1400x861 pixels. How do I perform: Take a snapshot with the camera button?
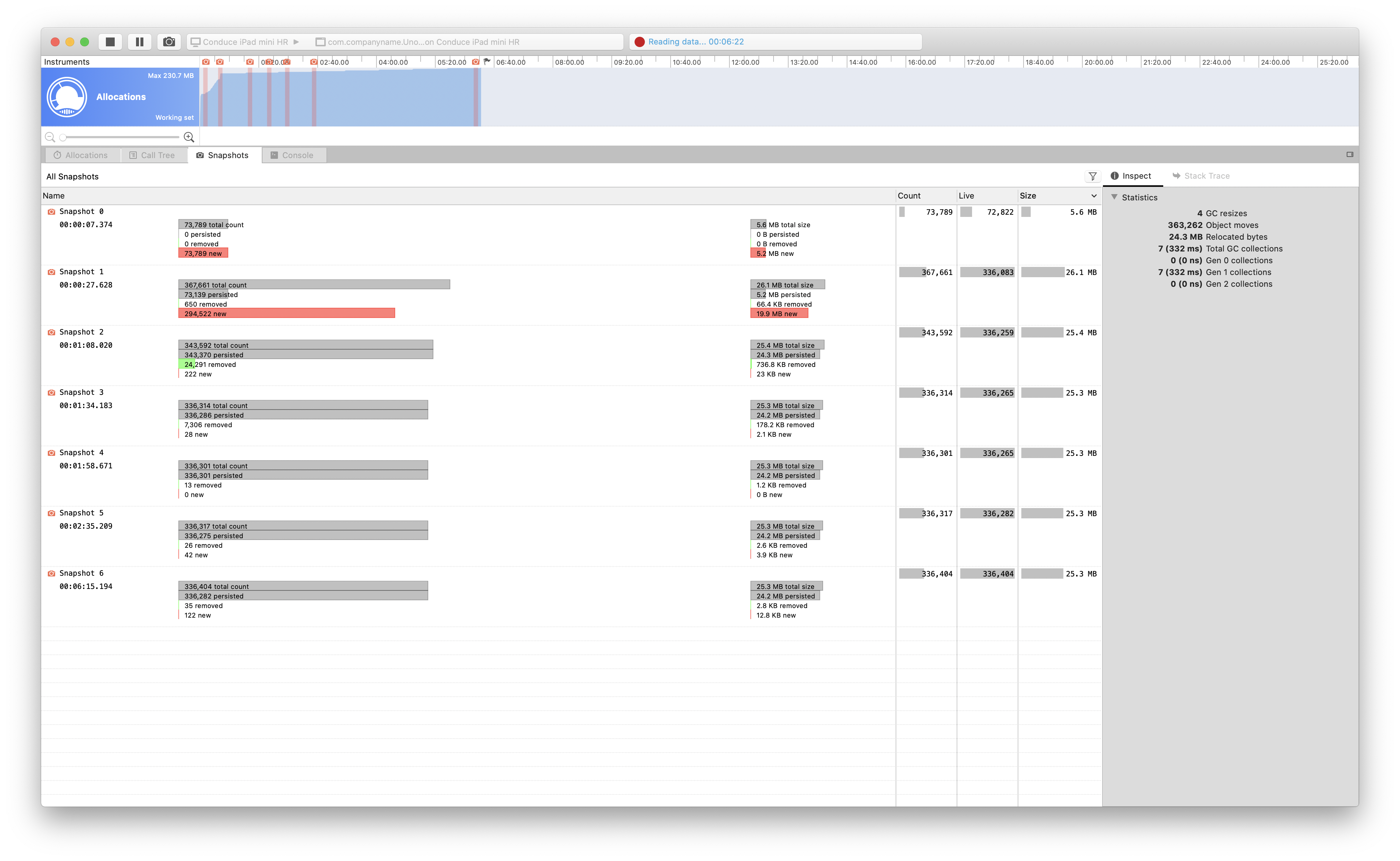point(169,42)
